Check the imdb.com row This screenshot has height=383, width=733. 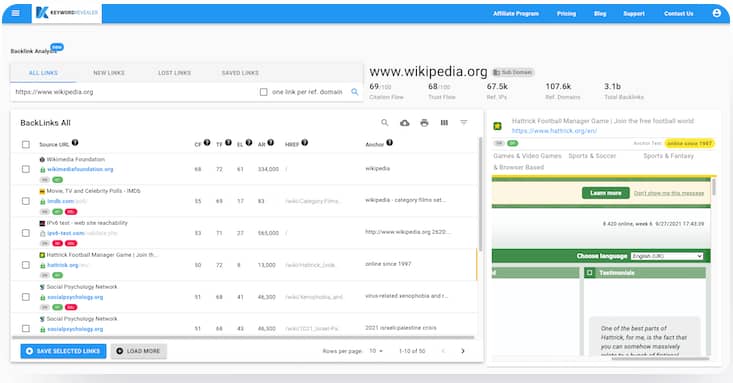26,201
